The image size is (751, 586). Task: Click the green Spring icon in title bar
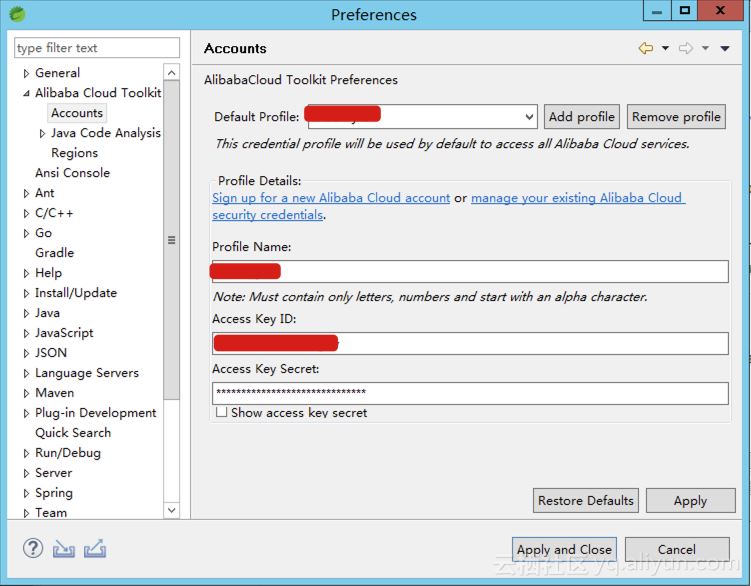(x=17, y=14)
